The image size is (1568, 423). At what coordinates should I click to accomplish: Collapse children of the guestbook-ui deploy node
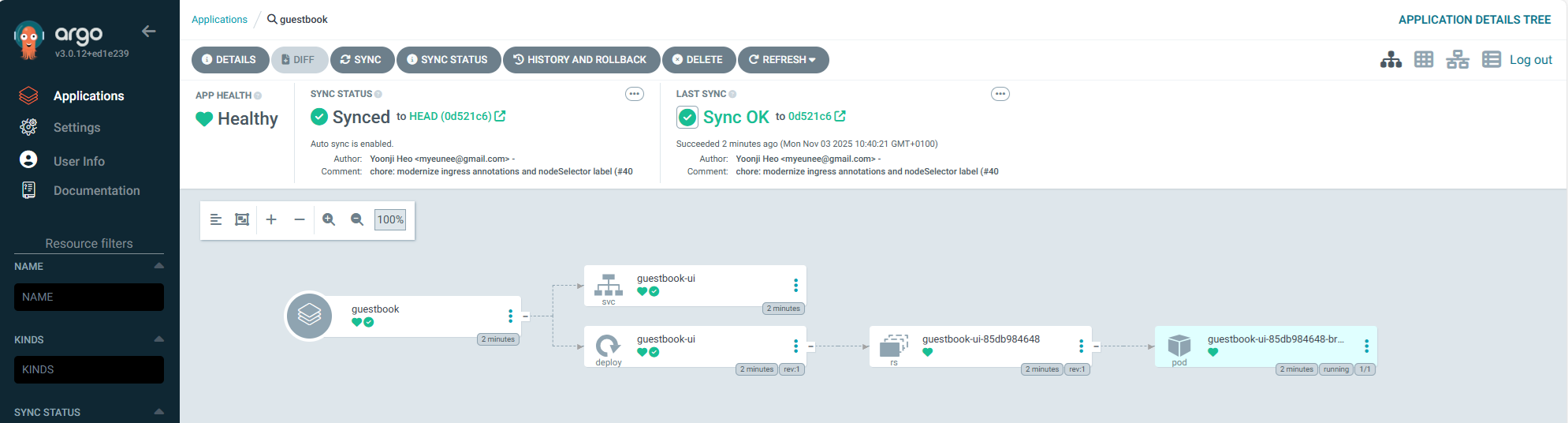(x=810, y=346)
